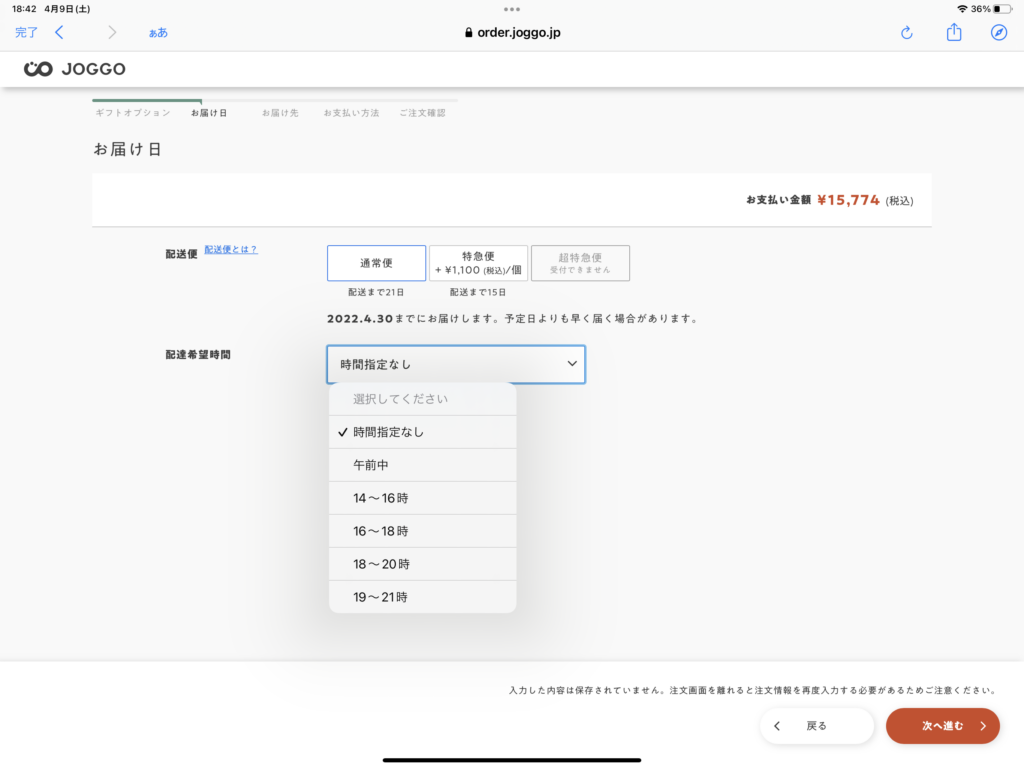Tap the compass open-in-Safari icon
The height and width of the screenshot is (768, 1024).
(x=998, y=32)
